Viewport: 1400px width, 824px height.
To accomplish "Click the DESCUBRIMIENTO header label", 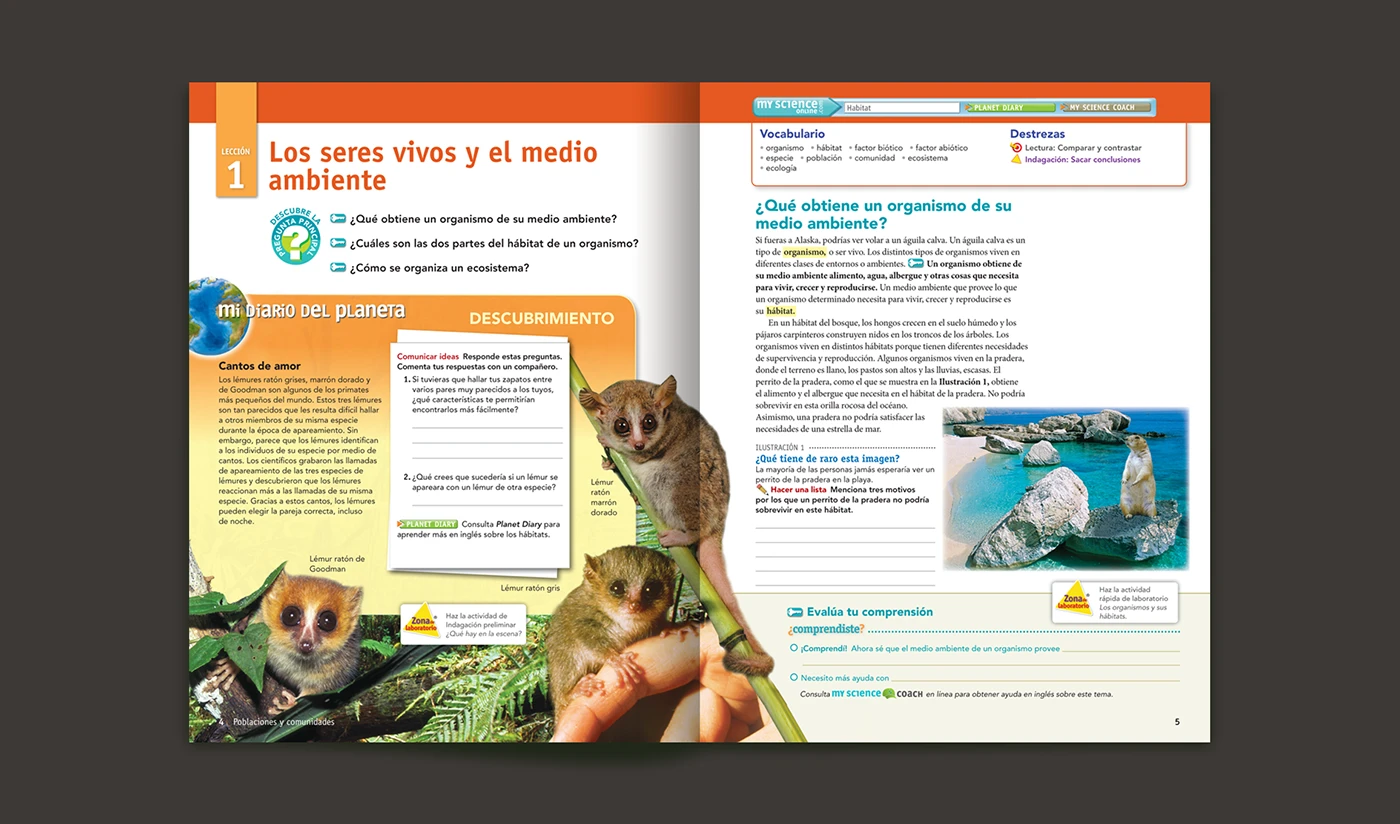I will (x=541, y=319).
